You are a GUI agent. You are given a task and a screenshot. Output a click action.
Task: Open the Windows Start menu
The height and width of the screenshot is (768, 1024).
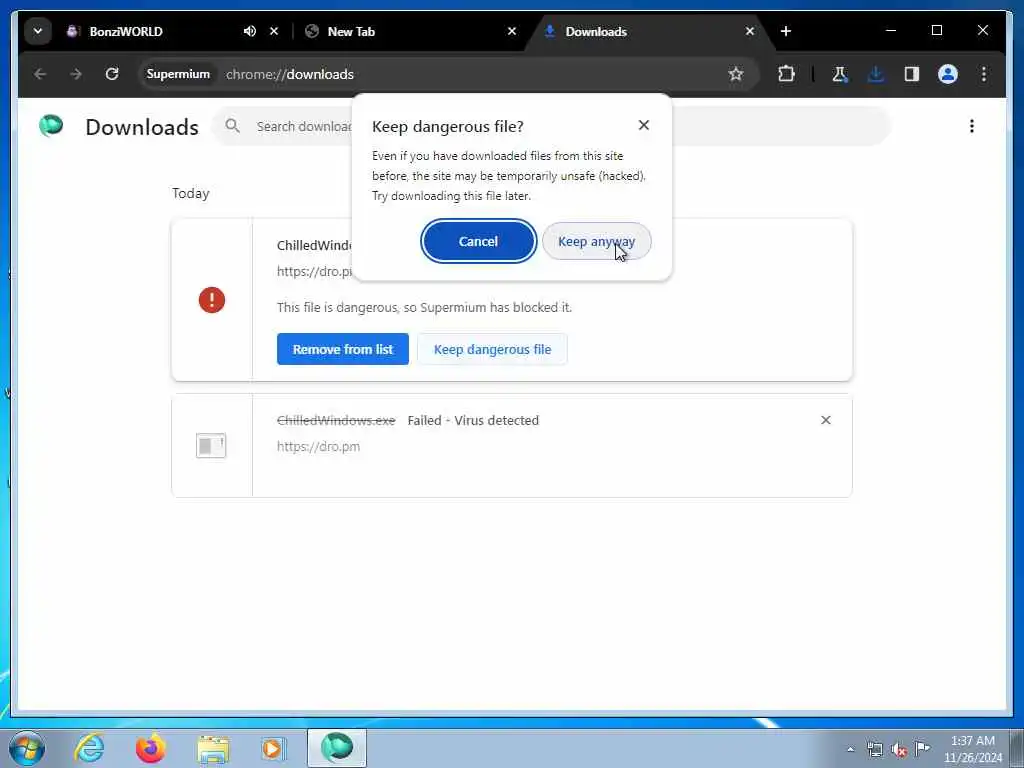tap(27, 748)
